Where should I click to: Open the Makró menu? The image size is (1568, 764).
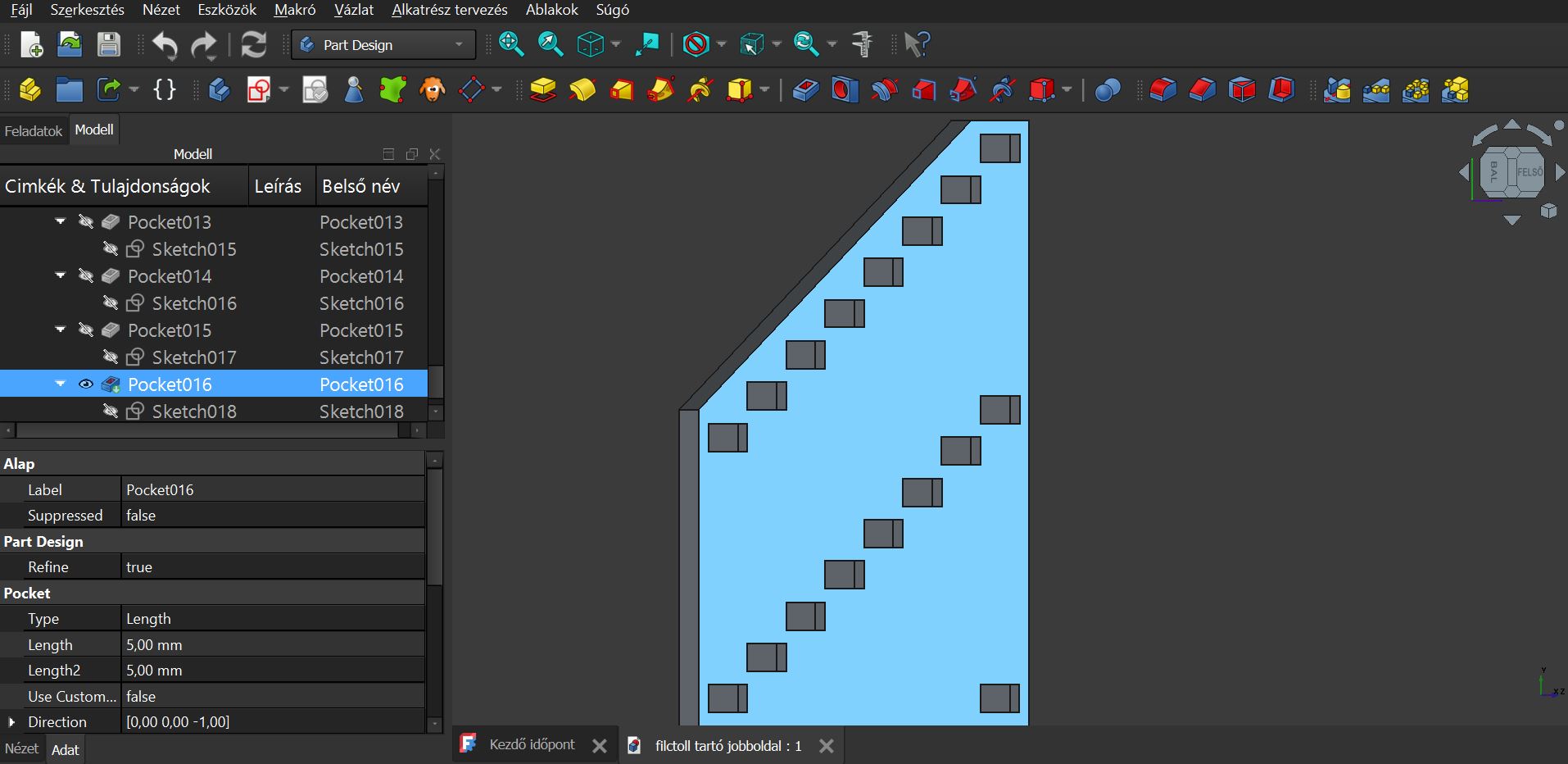pos(295,10)
